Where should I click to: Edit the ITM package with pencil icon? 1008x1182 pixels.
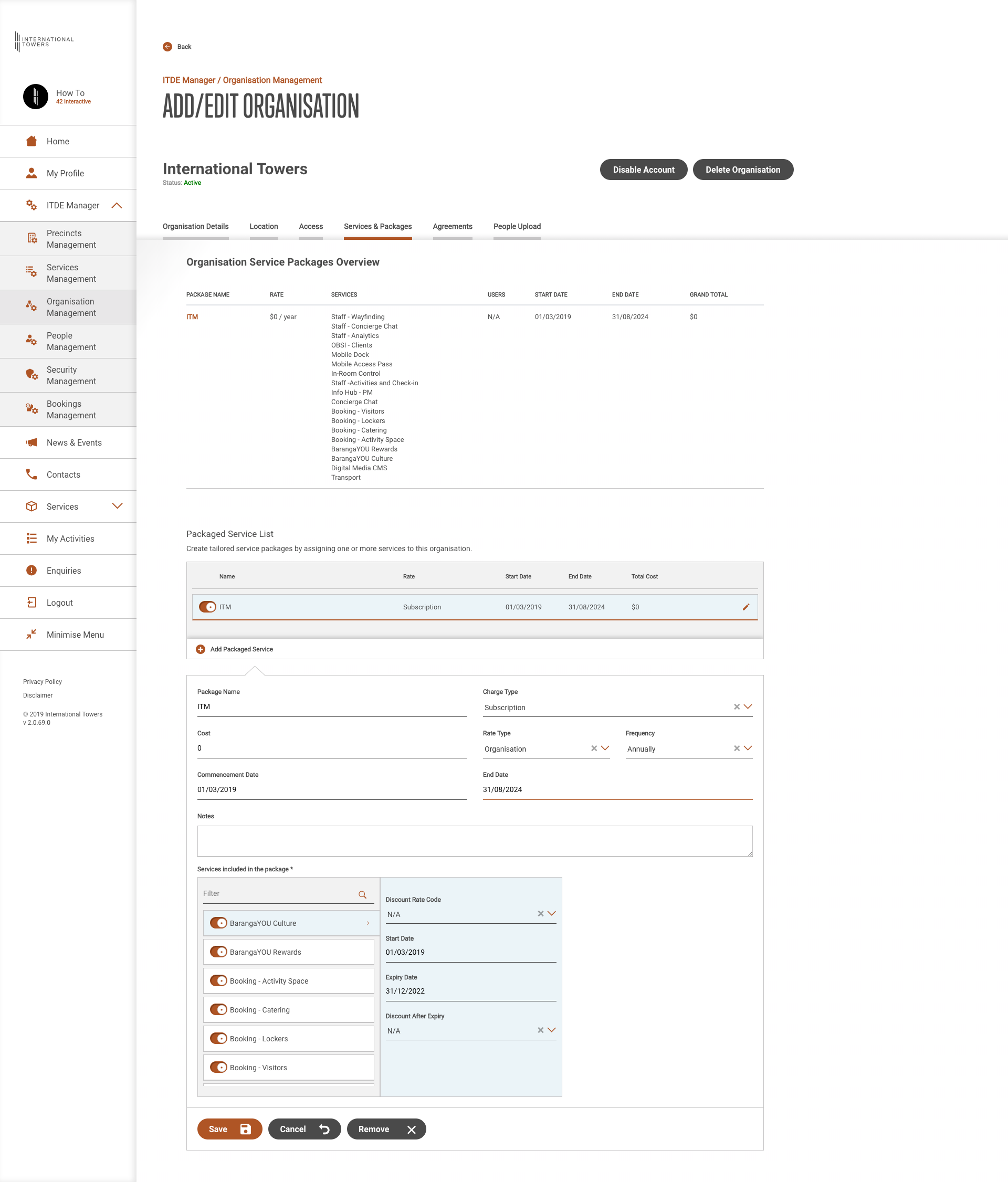pos(745,607)
